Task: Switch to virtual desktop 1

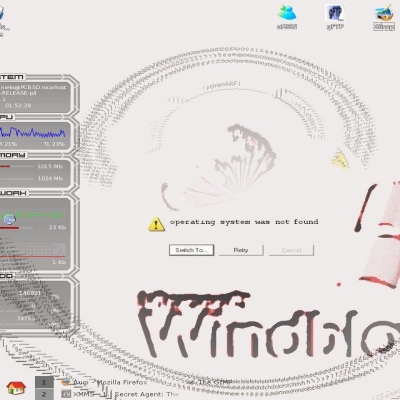Action: (44, 382)
